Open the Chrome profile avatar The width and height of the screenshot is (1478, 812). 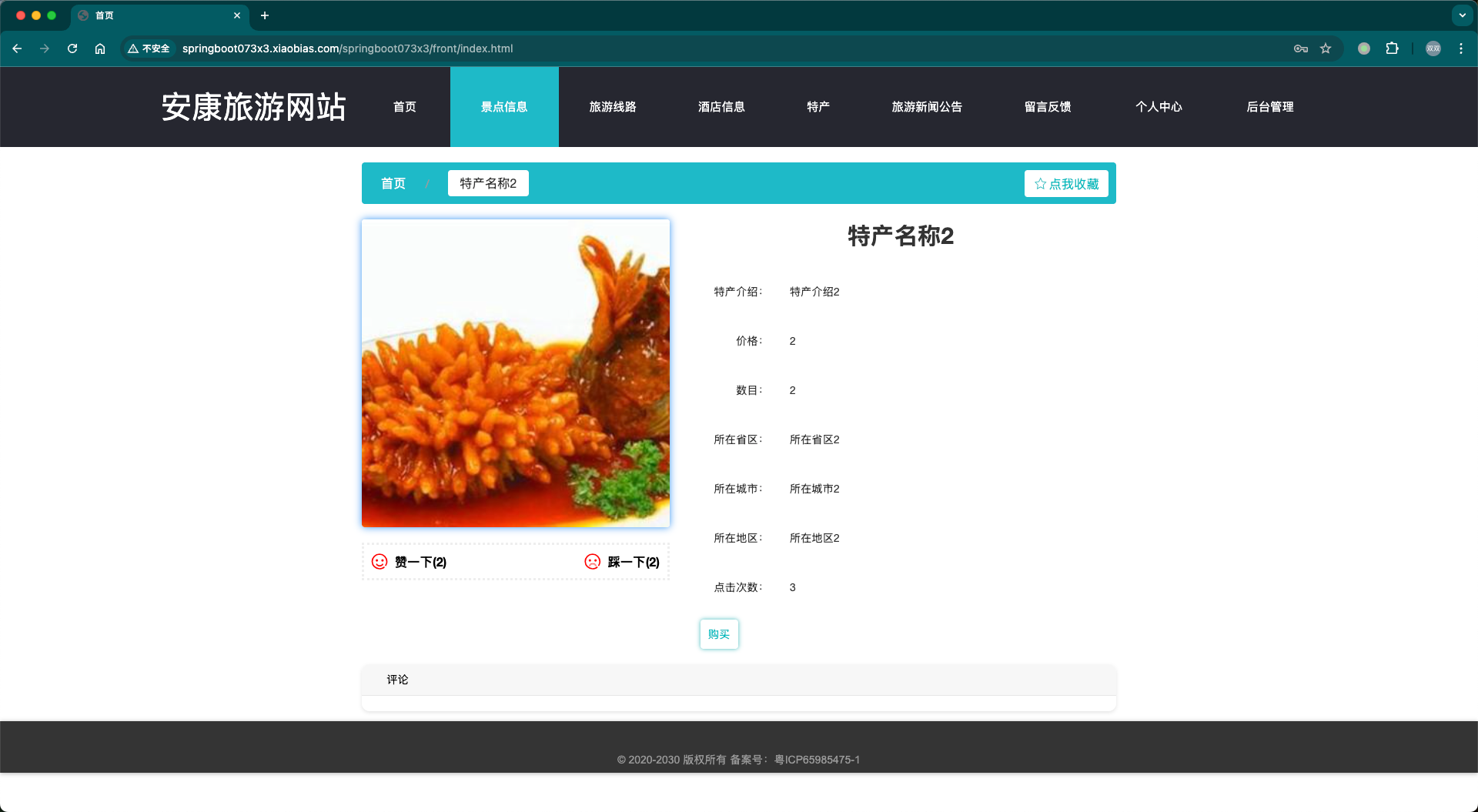point(1433,48)
